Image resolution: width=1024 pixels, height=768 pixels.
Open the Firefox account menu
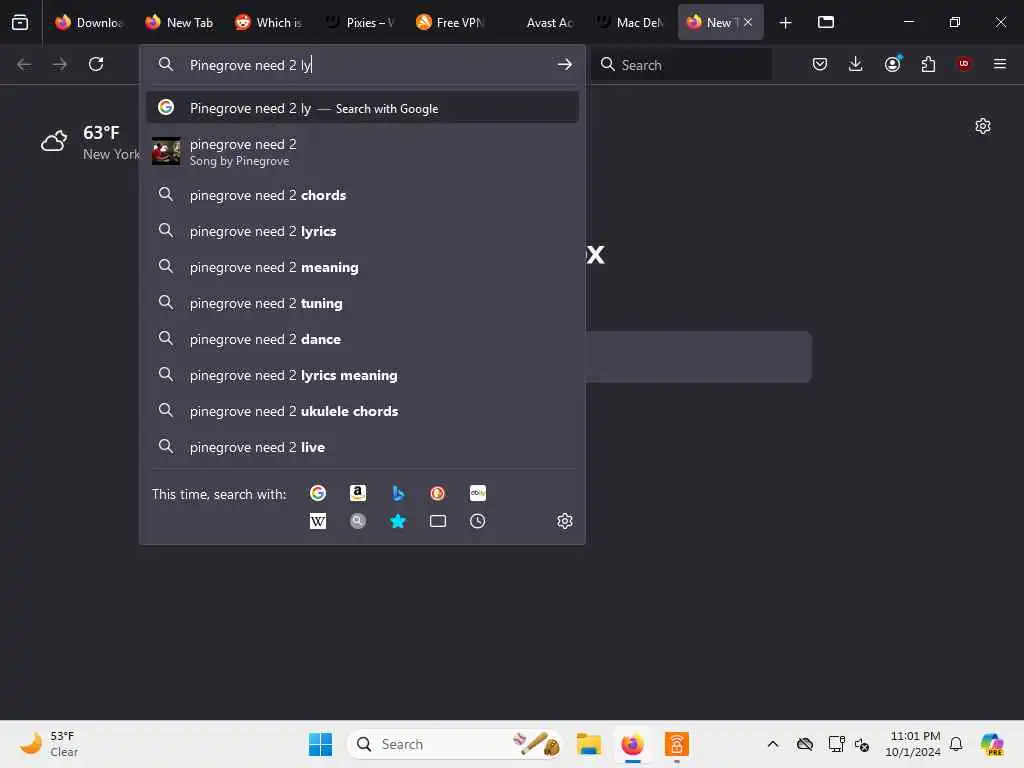[x=893, y=64]
